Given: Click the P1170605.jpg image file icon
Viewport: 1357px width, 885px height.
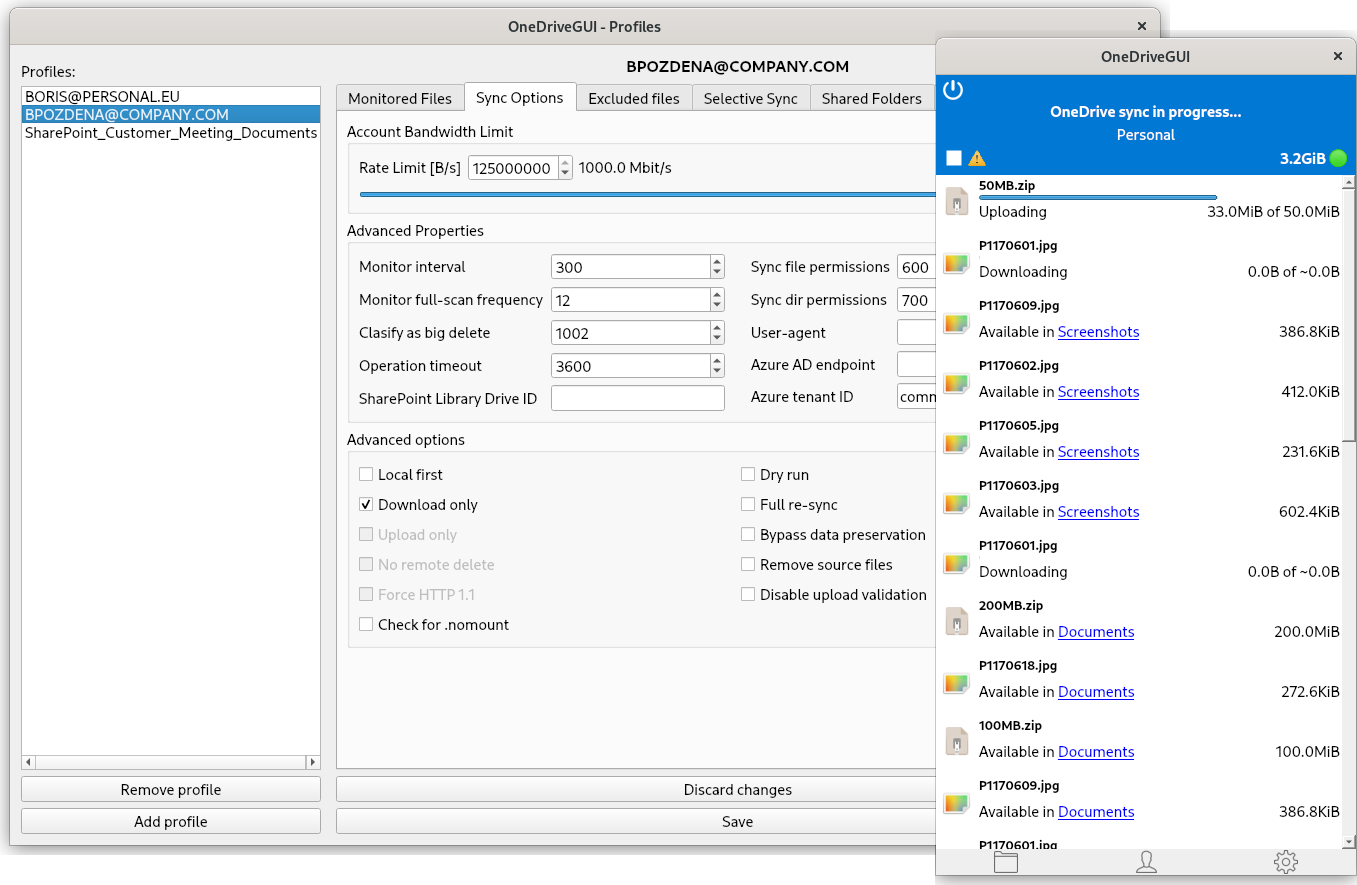Looking at the screenshot, I should pos(958,442).
